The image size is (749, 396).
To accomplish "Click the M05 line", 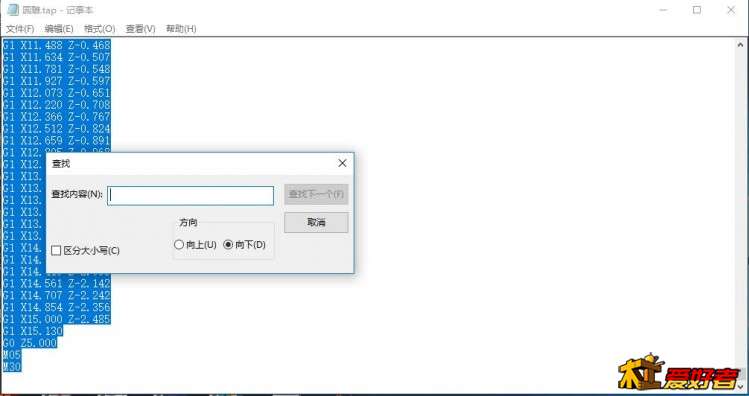I will point(12,355).
